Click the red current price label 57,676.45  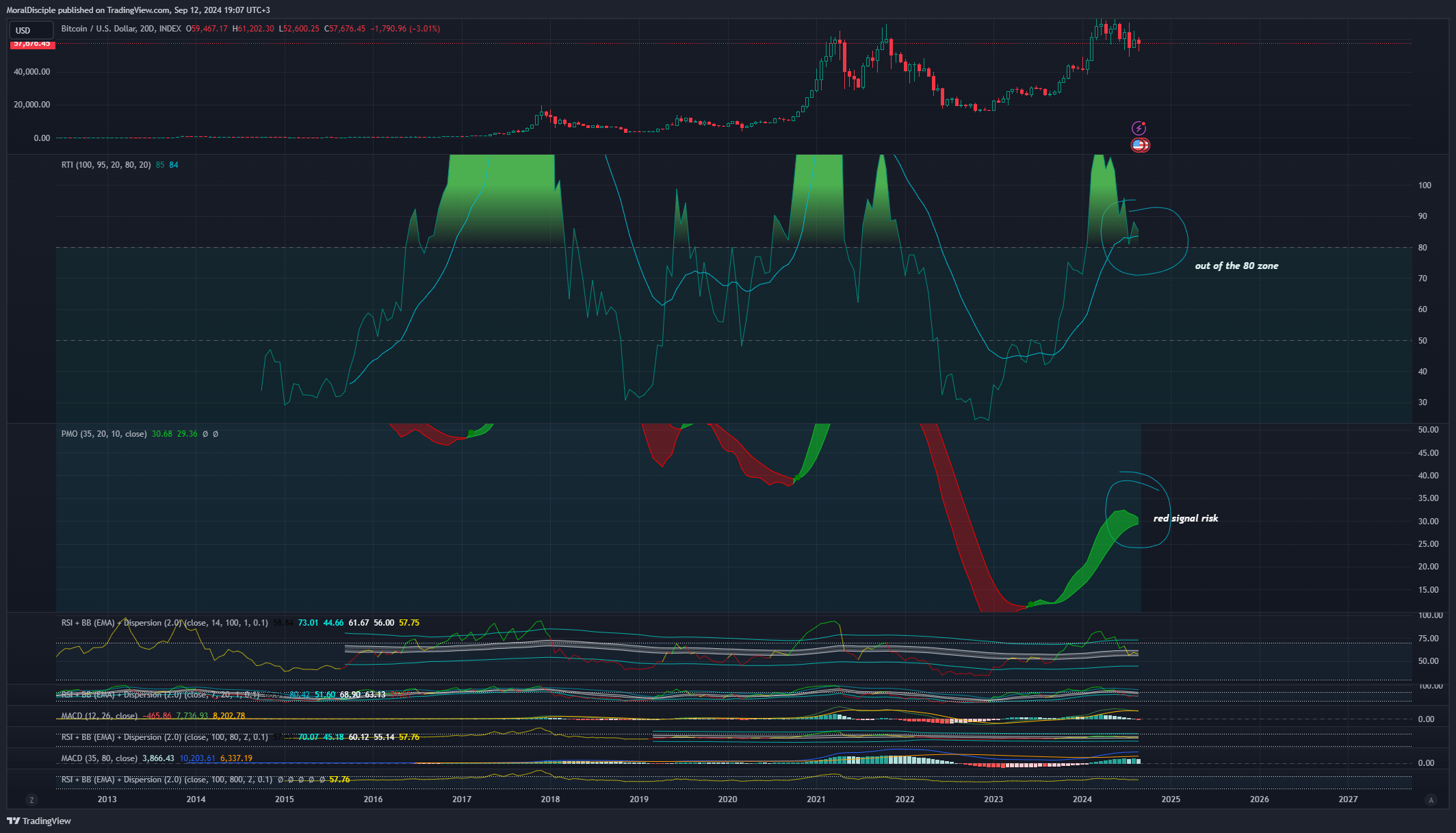(32, 44)
